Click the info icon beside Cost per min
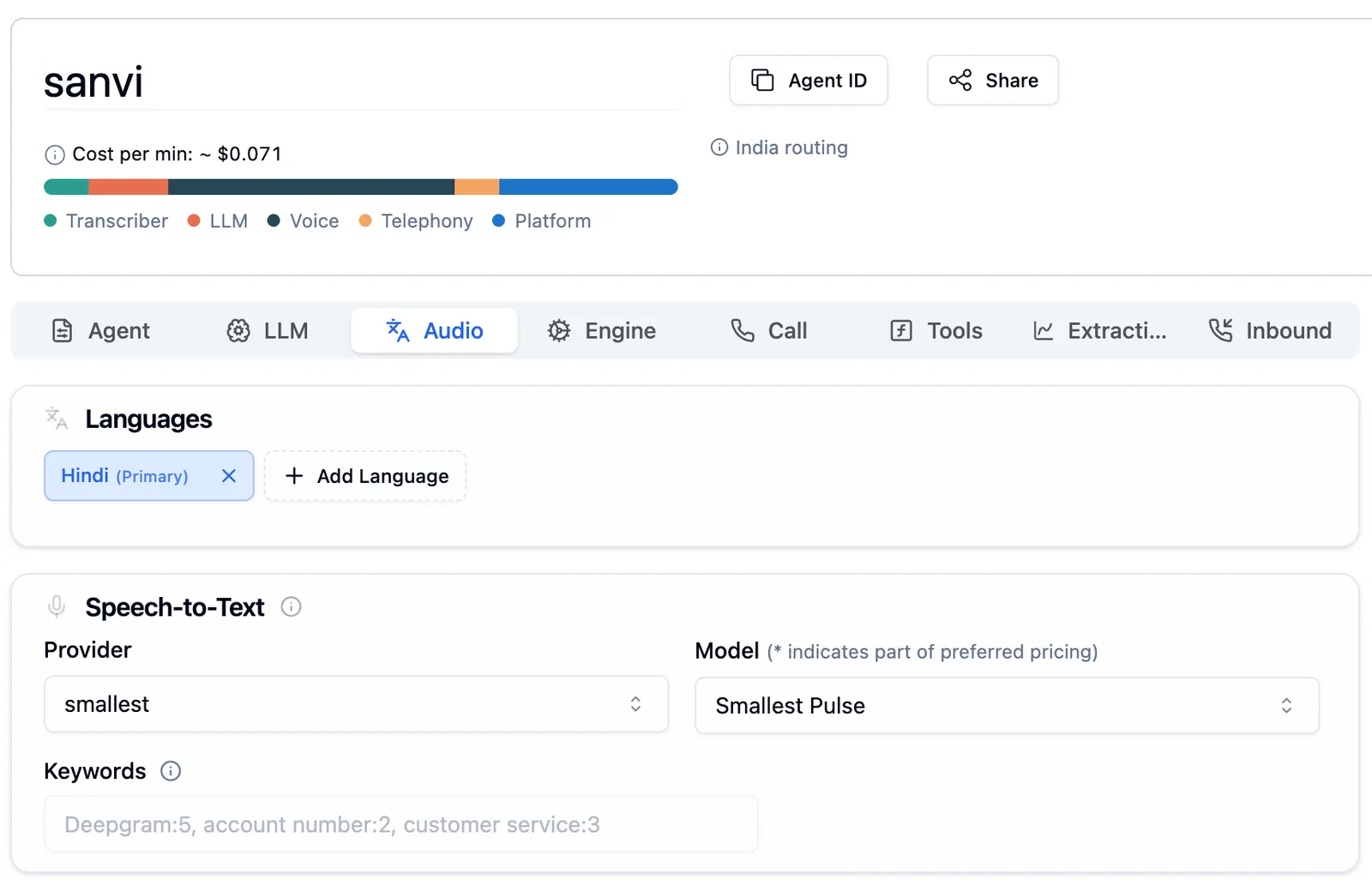Image resolution: width=1372 pixels, height=886 pixels. (54, 154)
